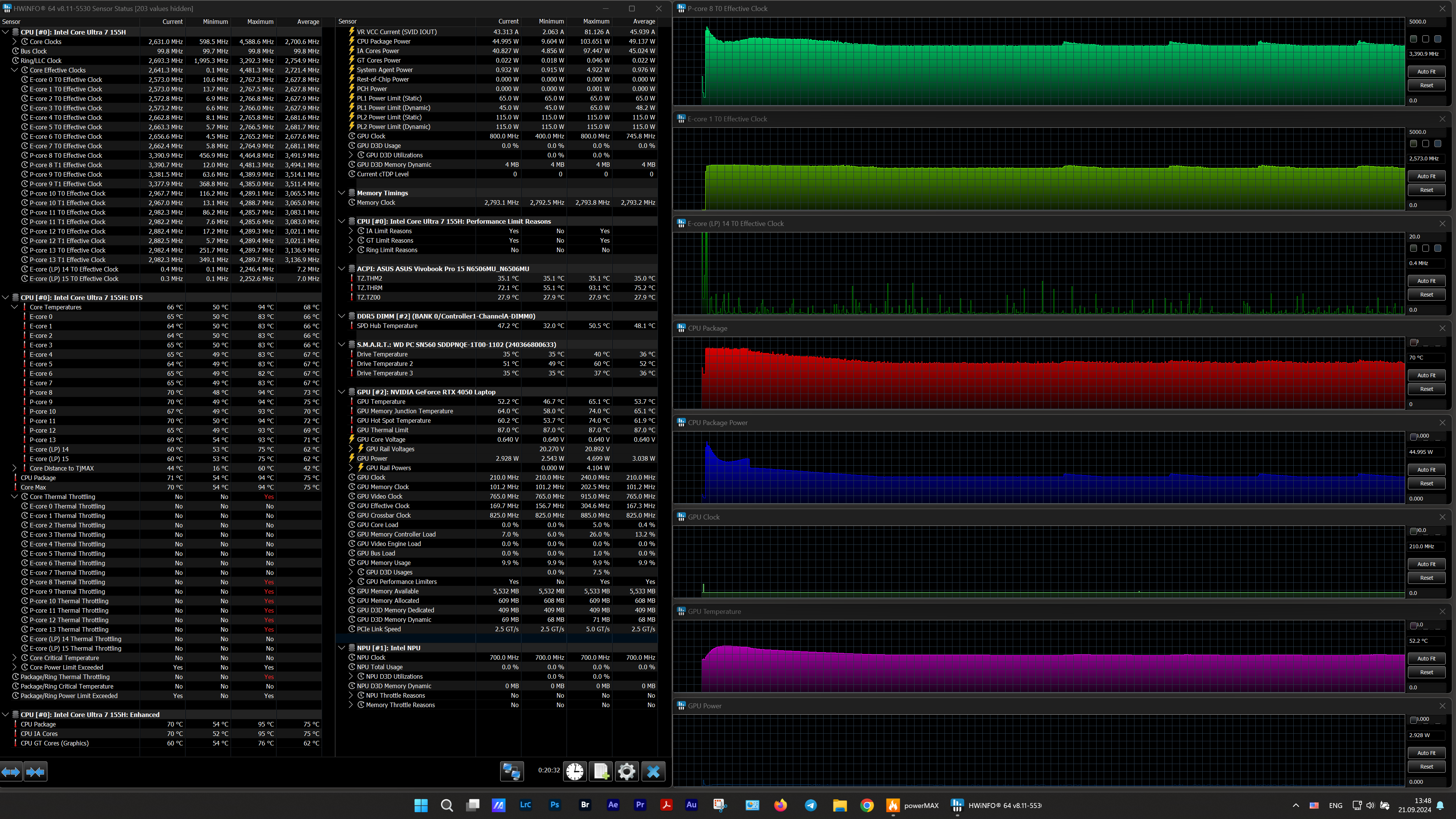Image resolution: width=1456 pixels, height=819 pixels.
Task: Open sensor settings gear icon
Action: tap(627, 772)
